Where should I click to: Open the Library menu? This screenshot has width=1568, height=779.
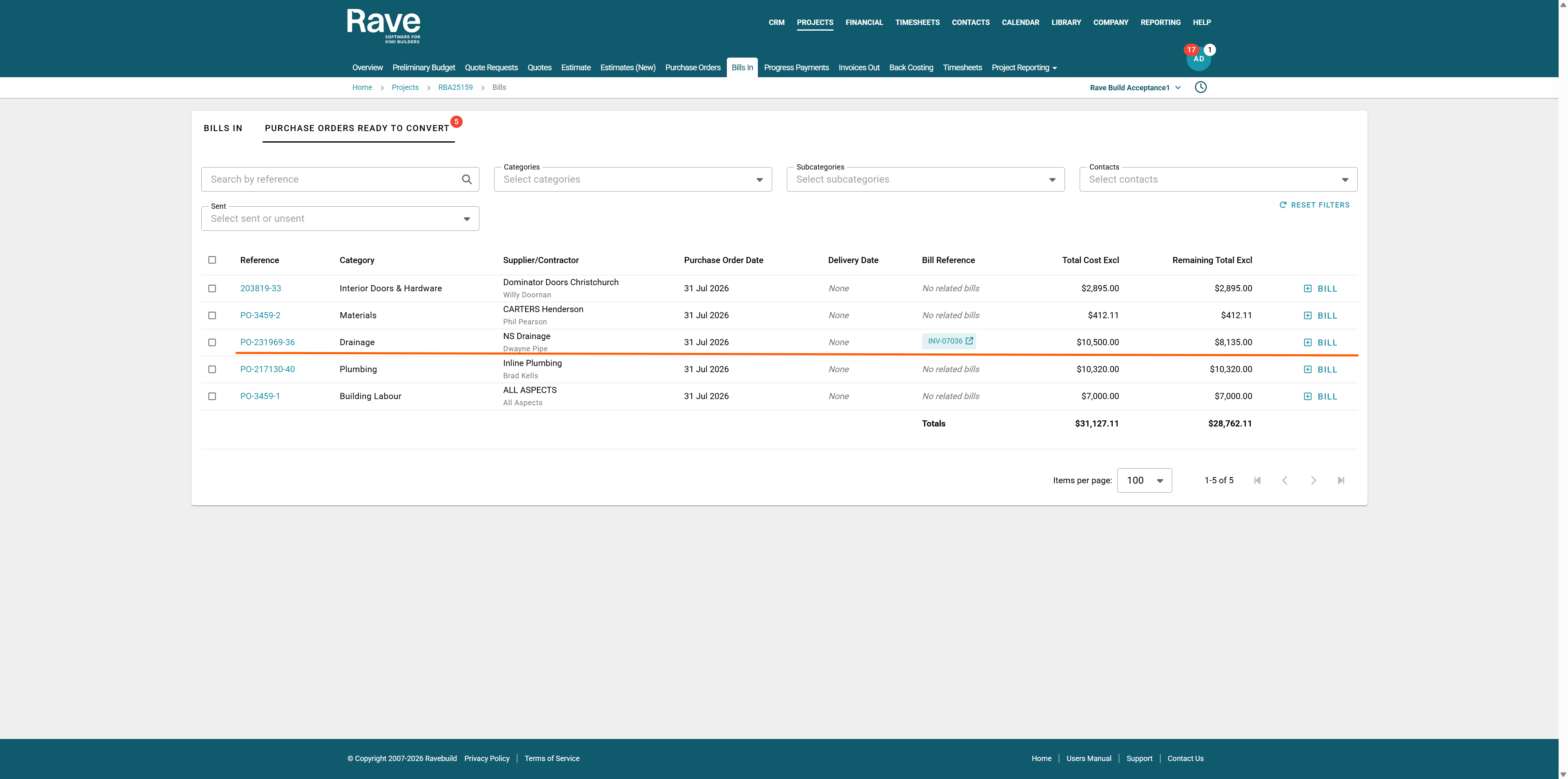point(1066,22)
